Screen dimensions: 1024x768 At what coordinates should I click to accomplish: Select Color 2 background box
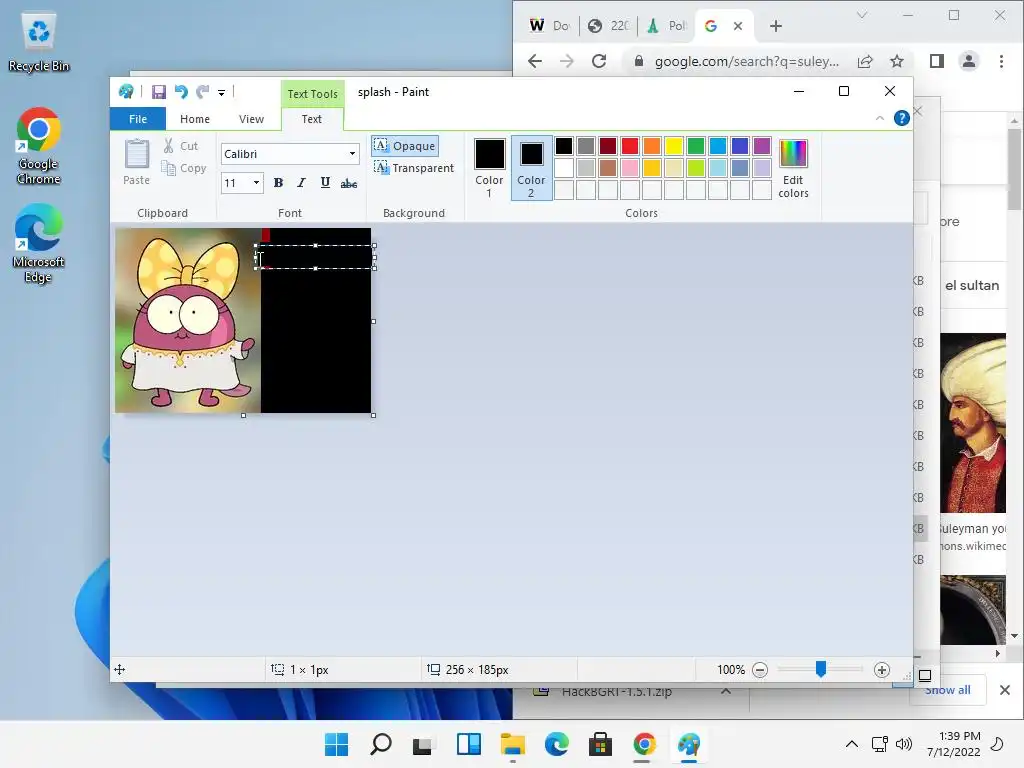[x=531, y=168]
